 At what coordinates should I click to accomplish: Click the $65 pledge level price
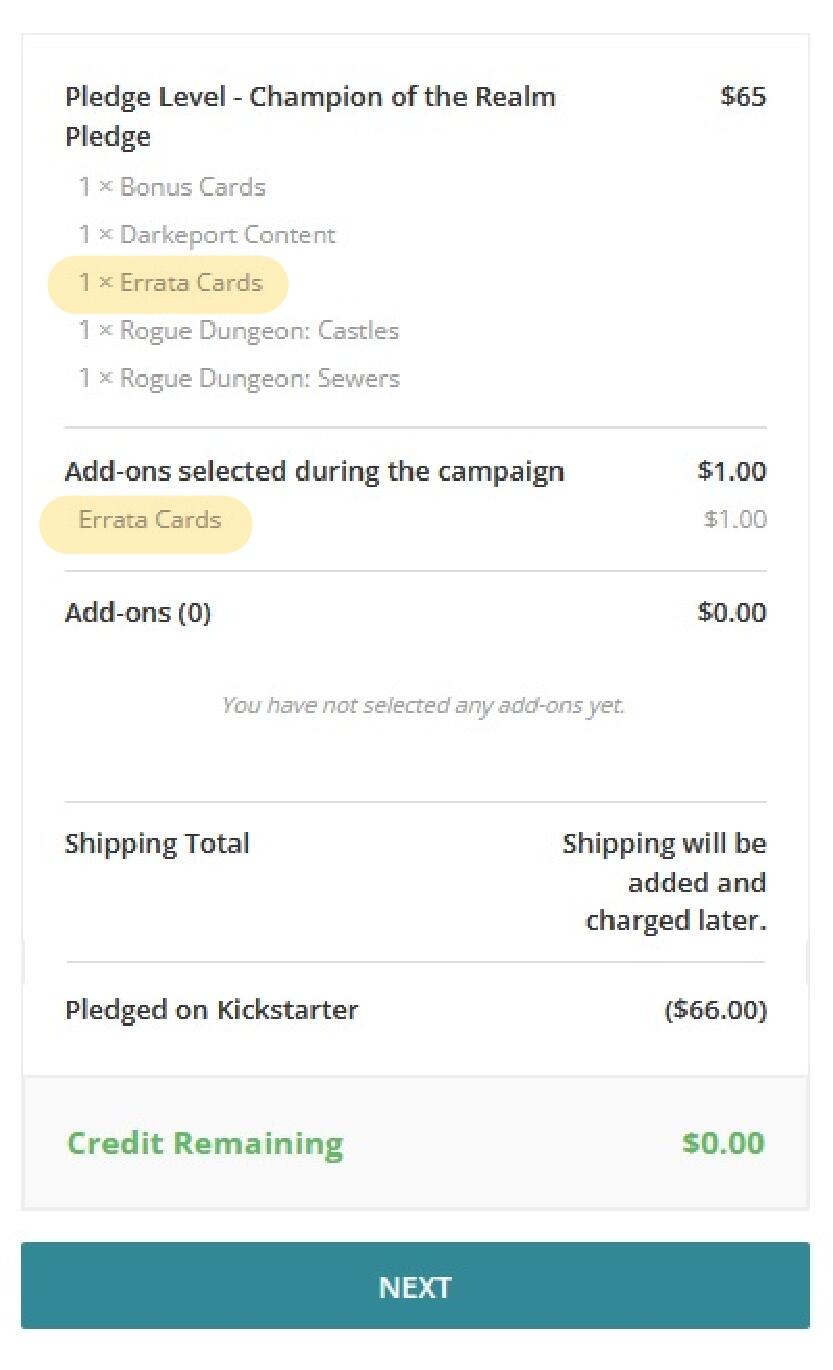point(742,97)
